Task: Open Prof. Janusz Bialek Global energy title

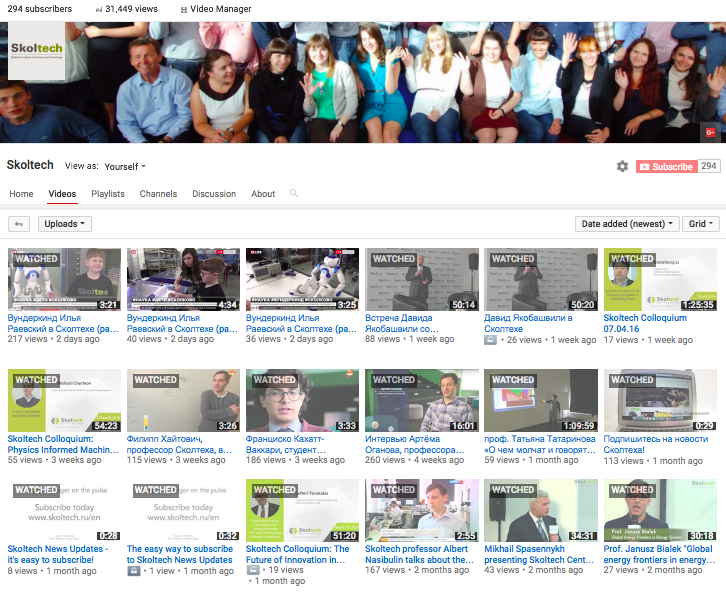Action: click(659, 554)
